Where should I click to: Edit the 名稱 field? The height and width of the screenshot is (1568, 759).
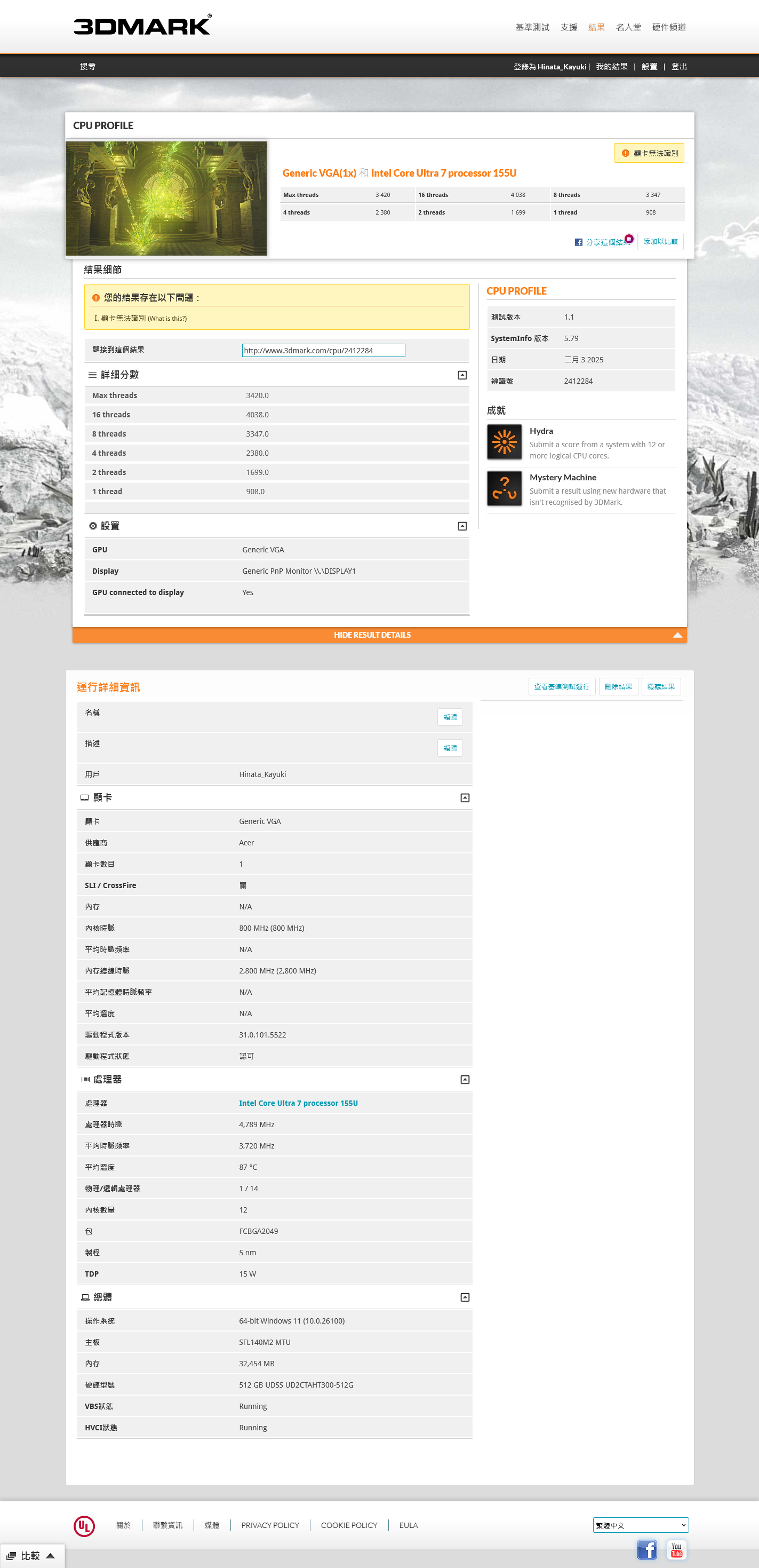click(450, 717)
